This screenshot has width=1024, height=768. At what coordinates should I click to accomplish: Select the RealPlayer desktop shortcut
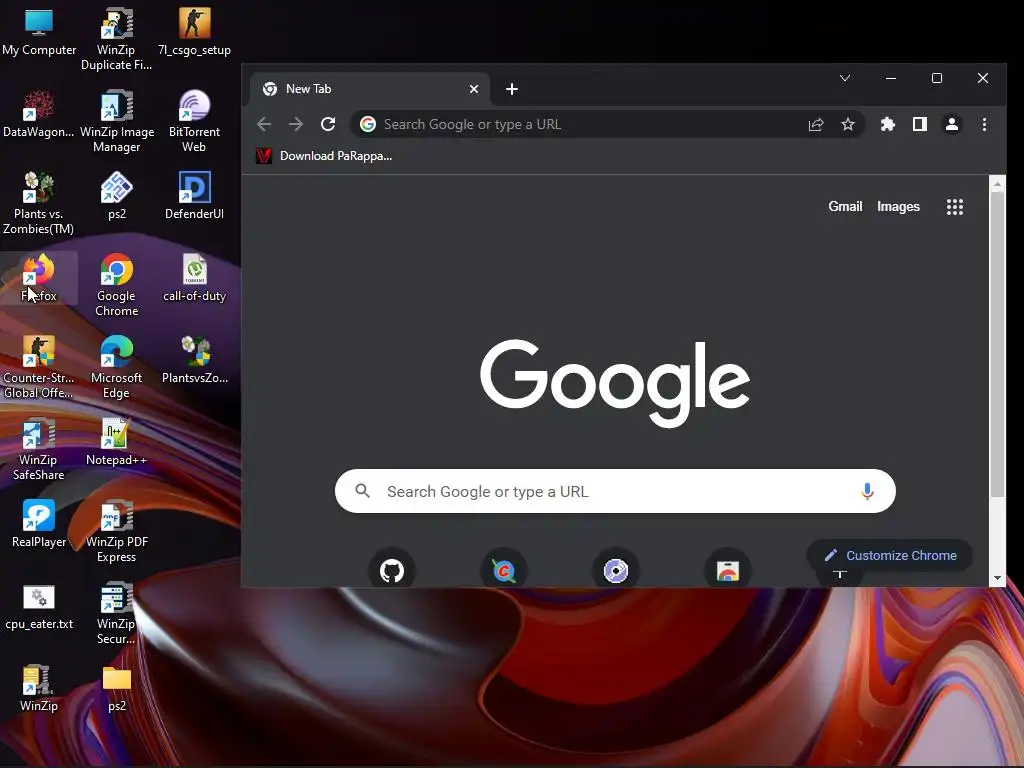[x=39, y=524]
